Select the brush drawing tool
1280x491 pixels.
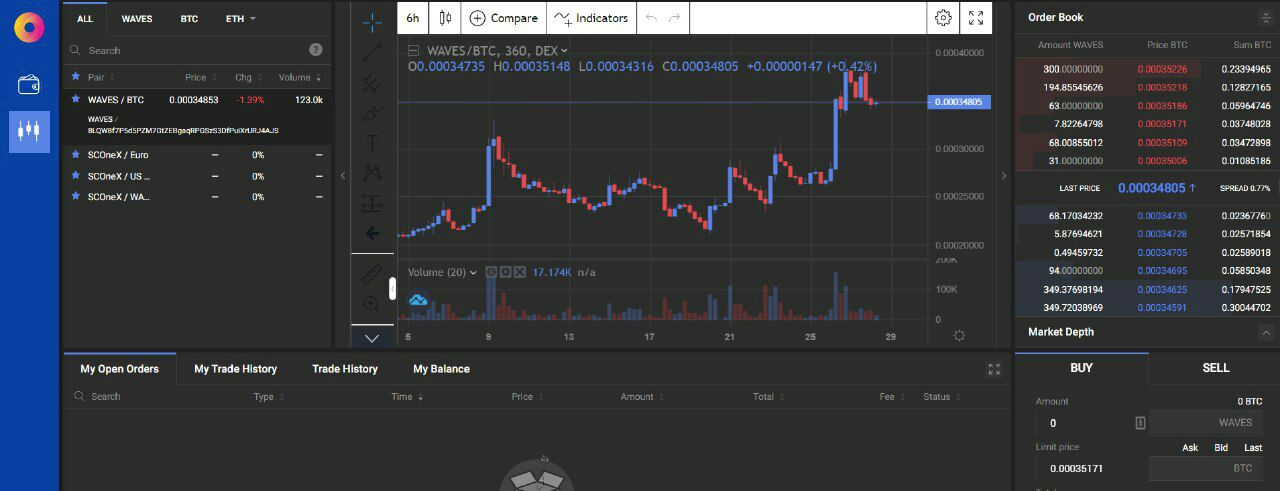pos(372,113)
